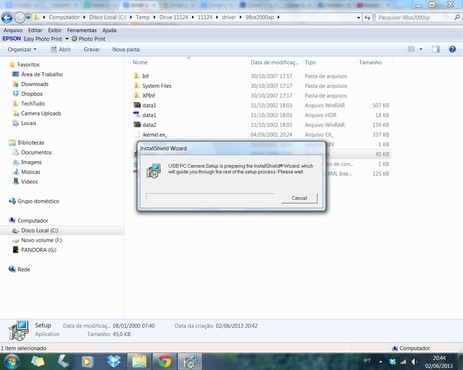Expand the view options dropdown arrow
Viewport: 463px width, 370px height.
[421, 49]
